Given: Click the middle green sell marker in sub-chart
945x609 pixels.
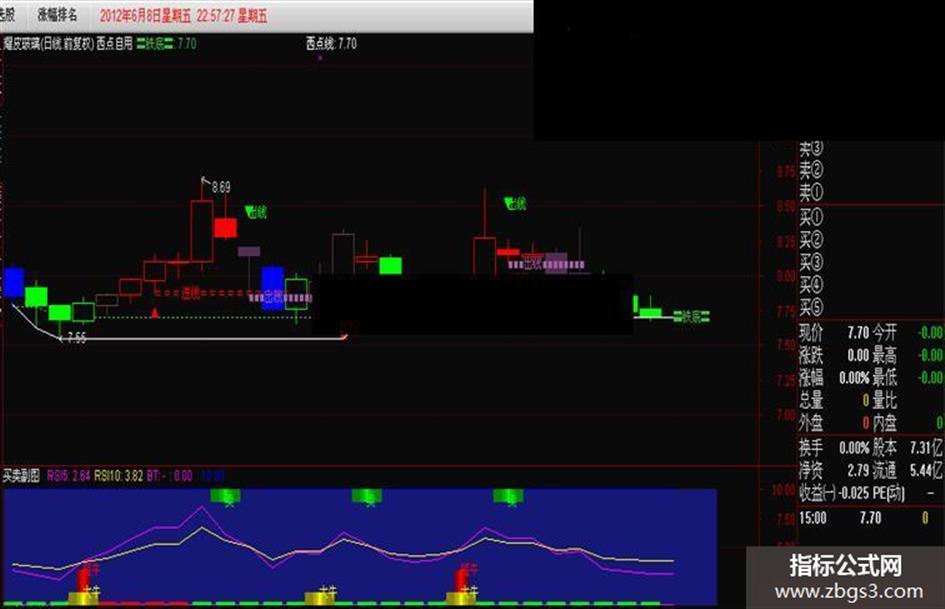Looking at the screenshot, I should tap(367, 497).
